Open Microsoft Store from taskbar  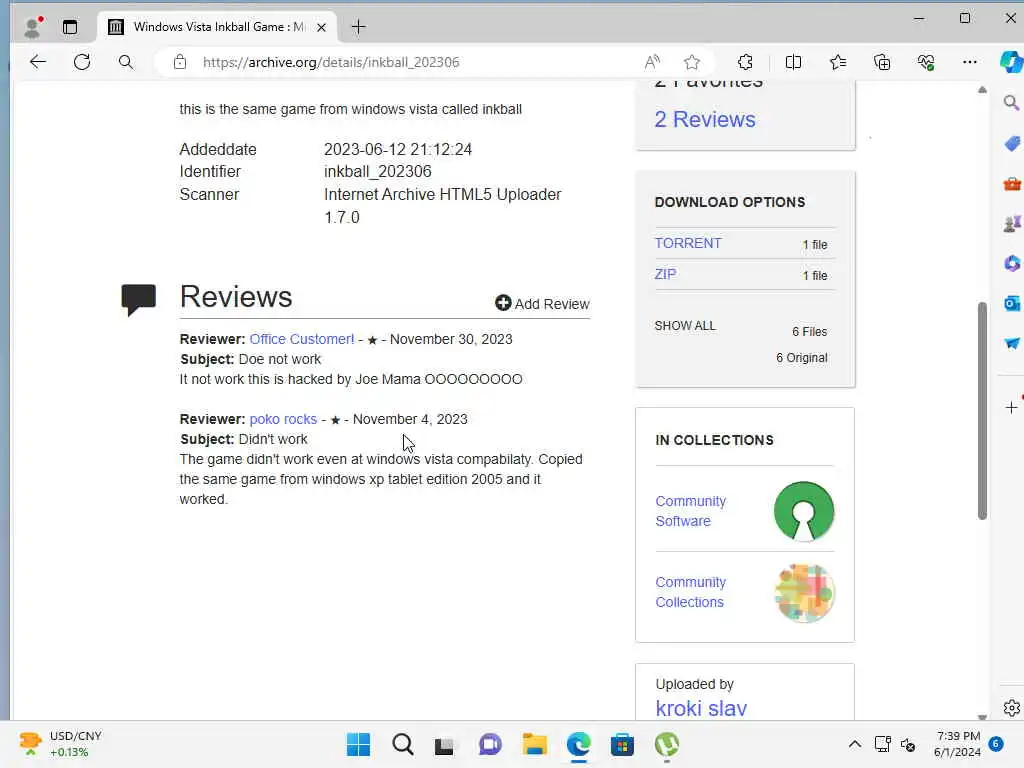click(622, 744)
